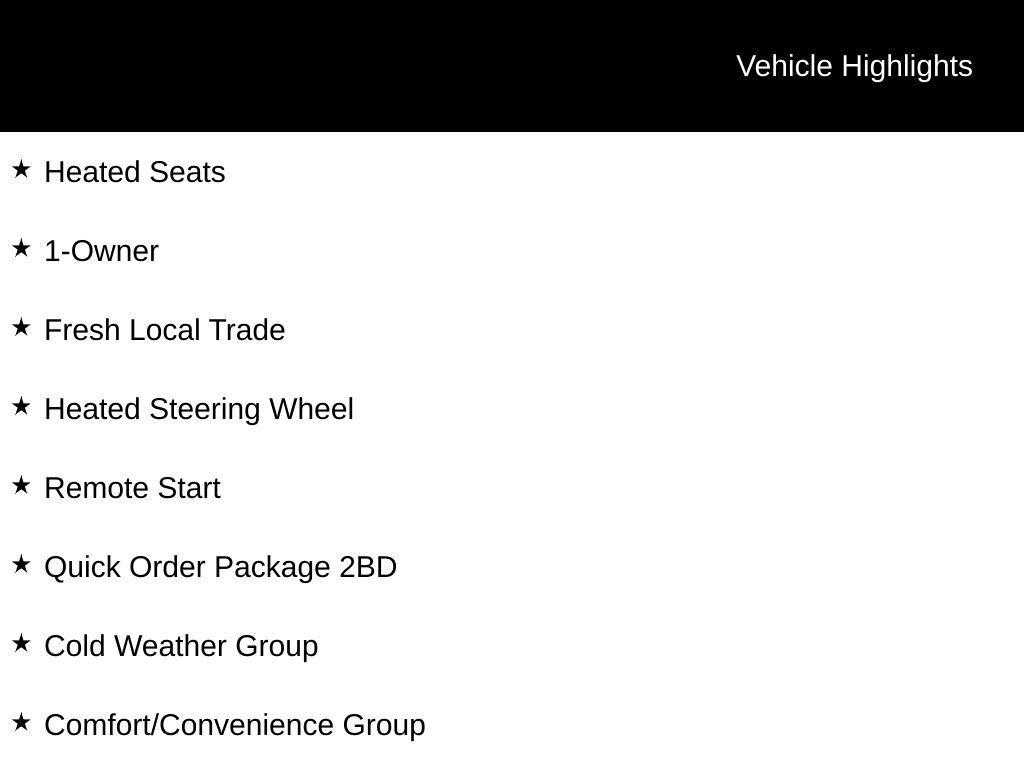Click the words Quick Order Package

pyautogui.click(x=188, y=567)
